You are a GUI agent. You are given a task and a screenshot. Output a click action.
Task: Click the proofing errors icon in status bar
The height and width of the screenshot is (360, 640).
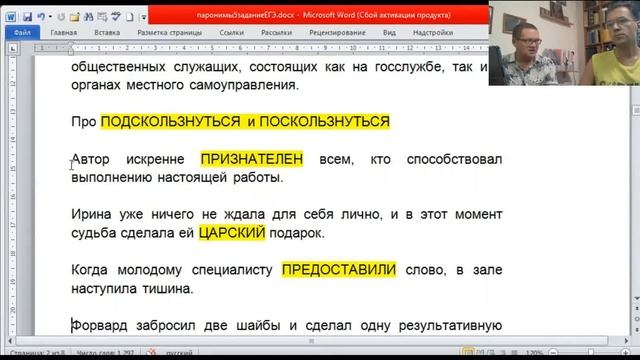(x=152, y=352)
